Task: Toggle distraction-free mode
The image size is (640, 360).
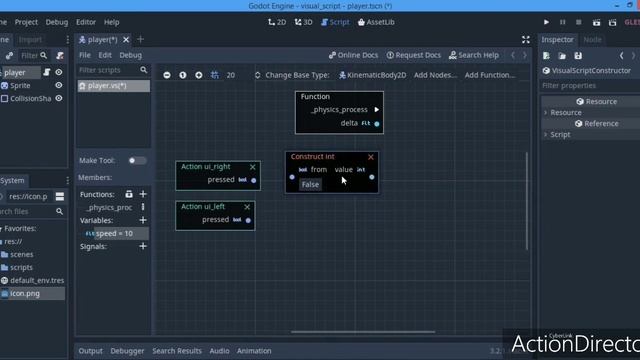Action: click(526, 40)
